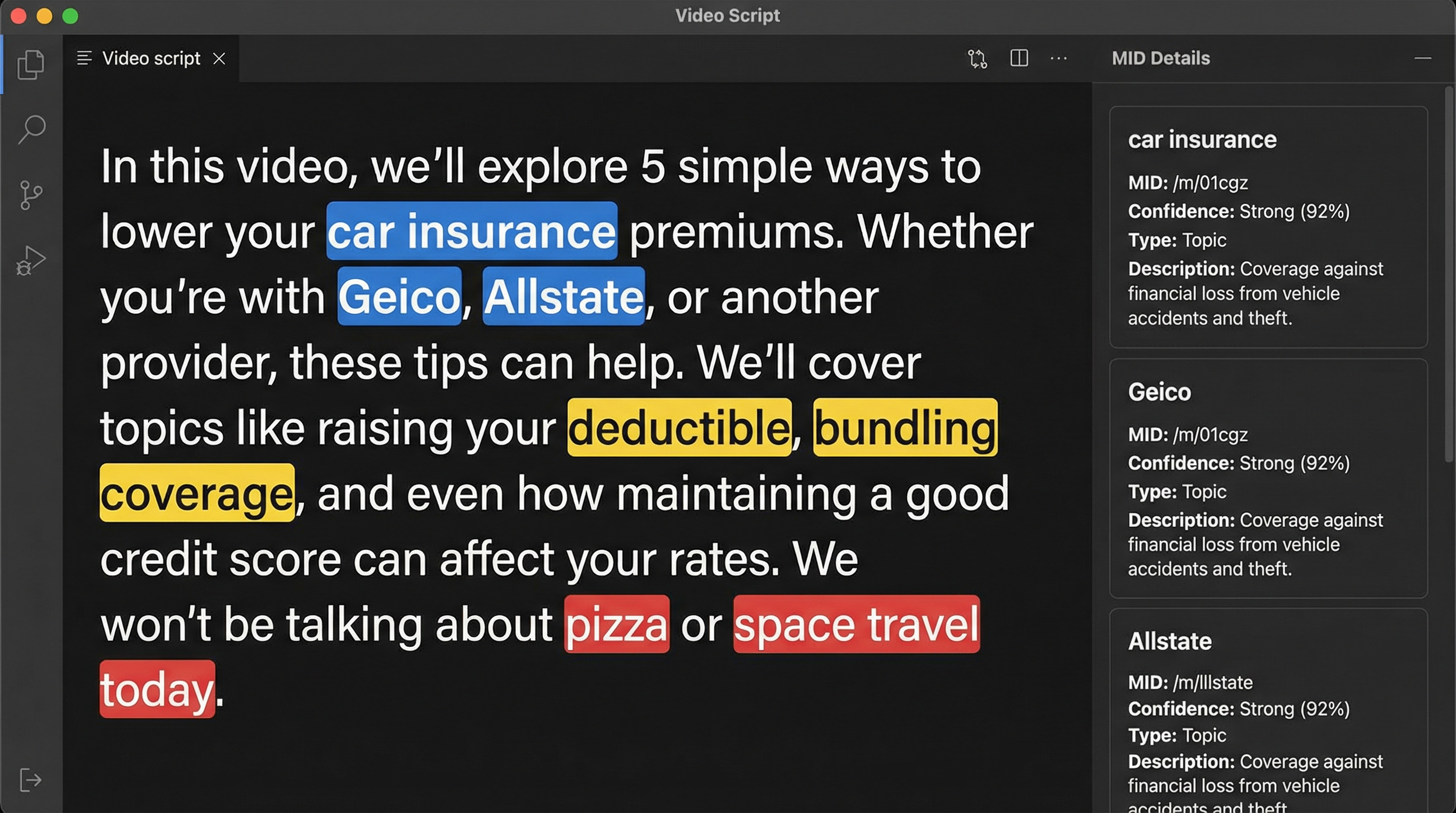
Task: Click the red 'pizza' highlight
Action: 616,624
